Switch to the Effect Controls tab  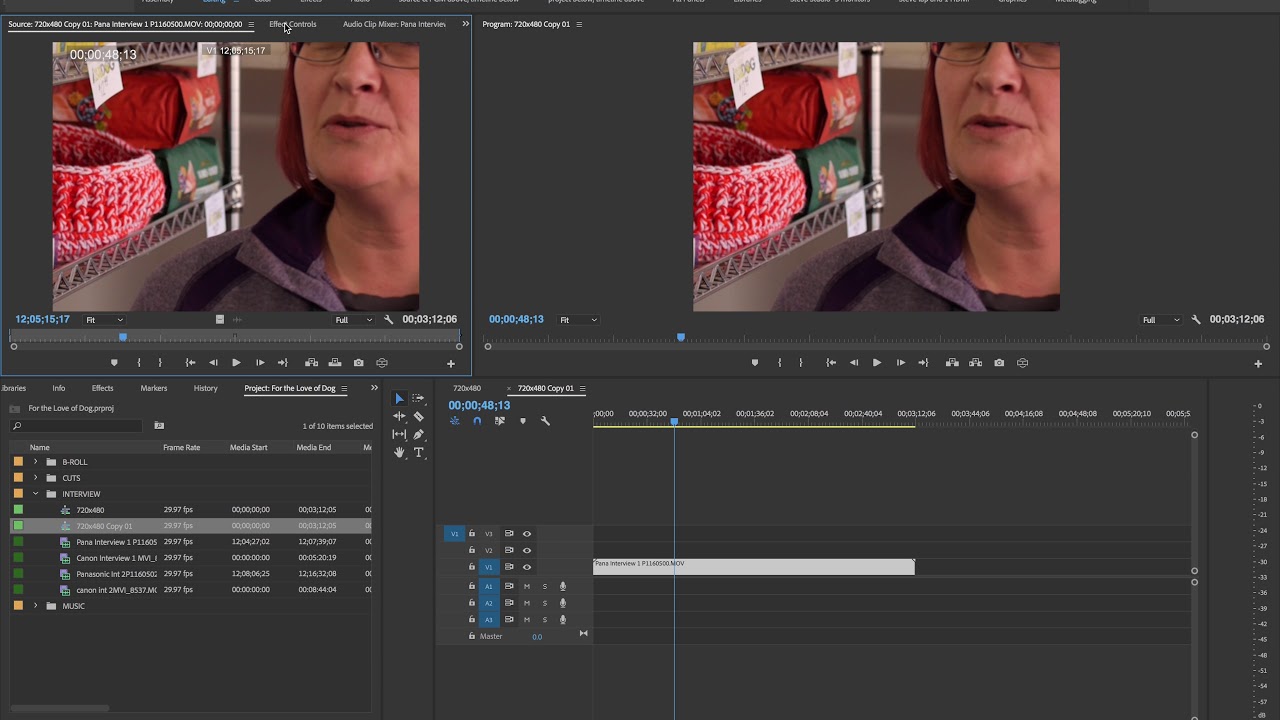tap(292, 24)
